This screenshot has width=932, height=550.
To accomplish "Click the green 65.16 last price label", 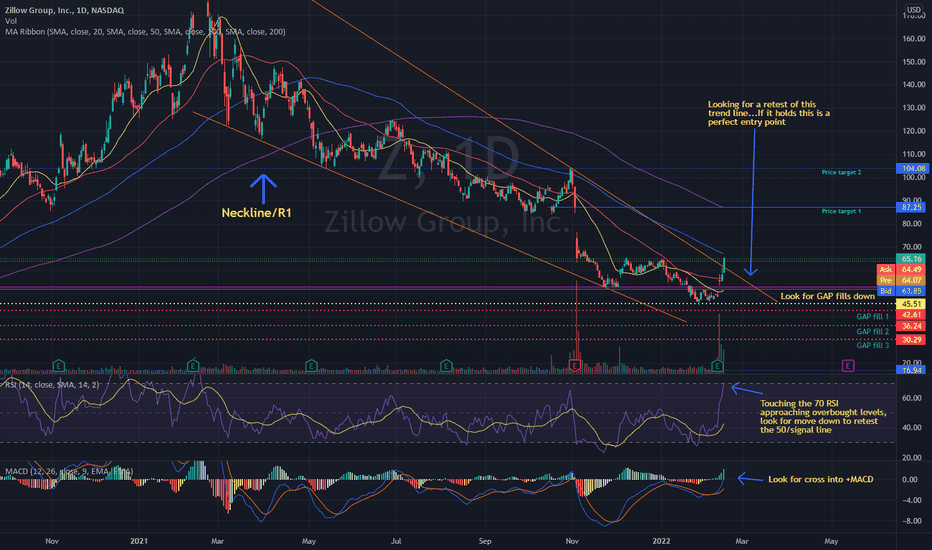I will click(912, 259).
